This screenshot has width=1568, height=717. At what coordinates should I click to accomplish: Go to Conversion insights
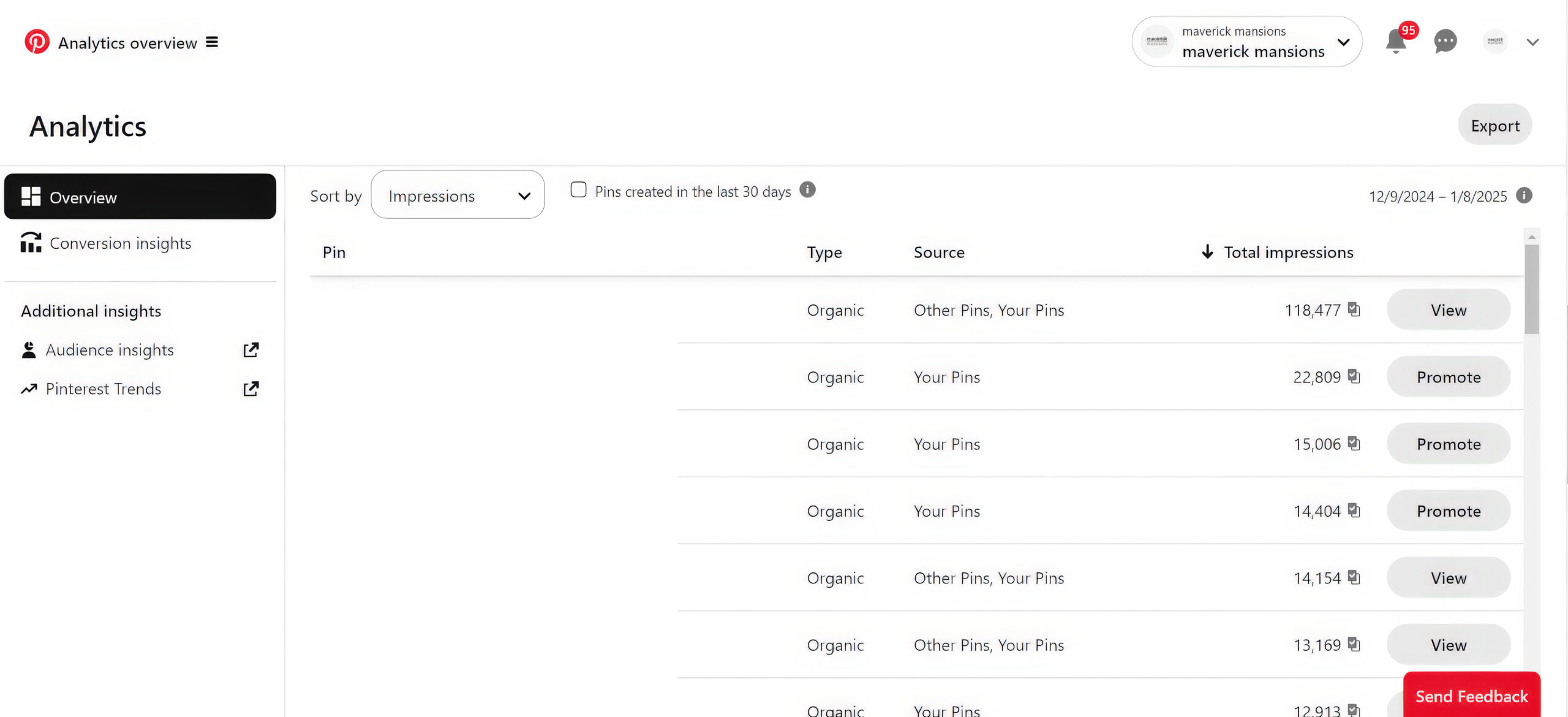[x=120, y=243]
